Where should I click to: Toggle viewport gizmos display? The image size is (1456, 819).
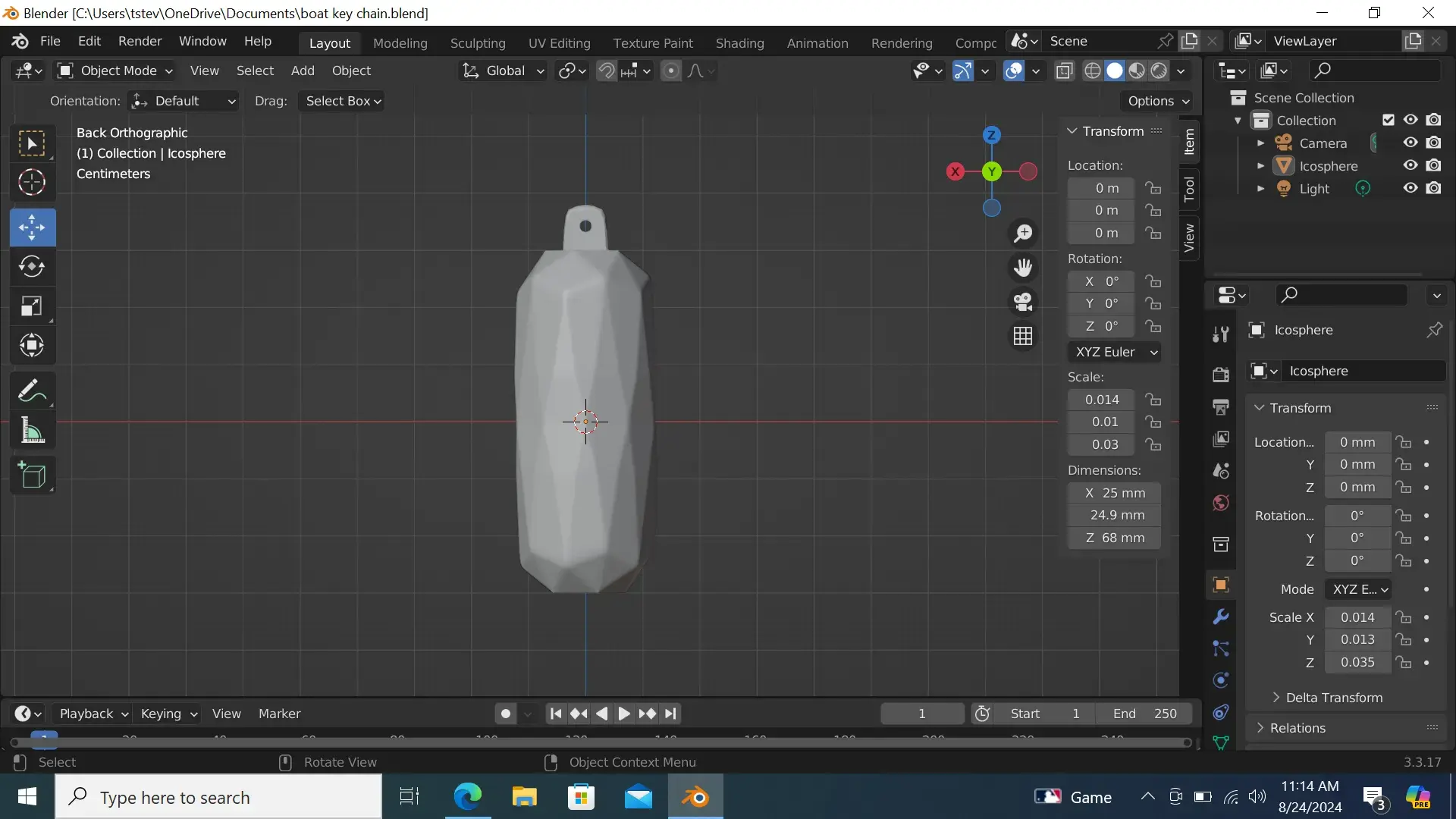962,71
